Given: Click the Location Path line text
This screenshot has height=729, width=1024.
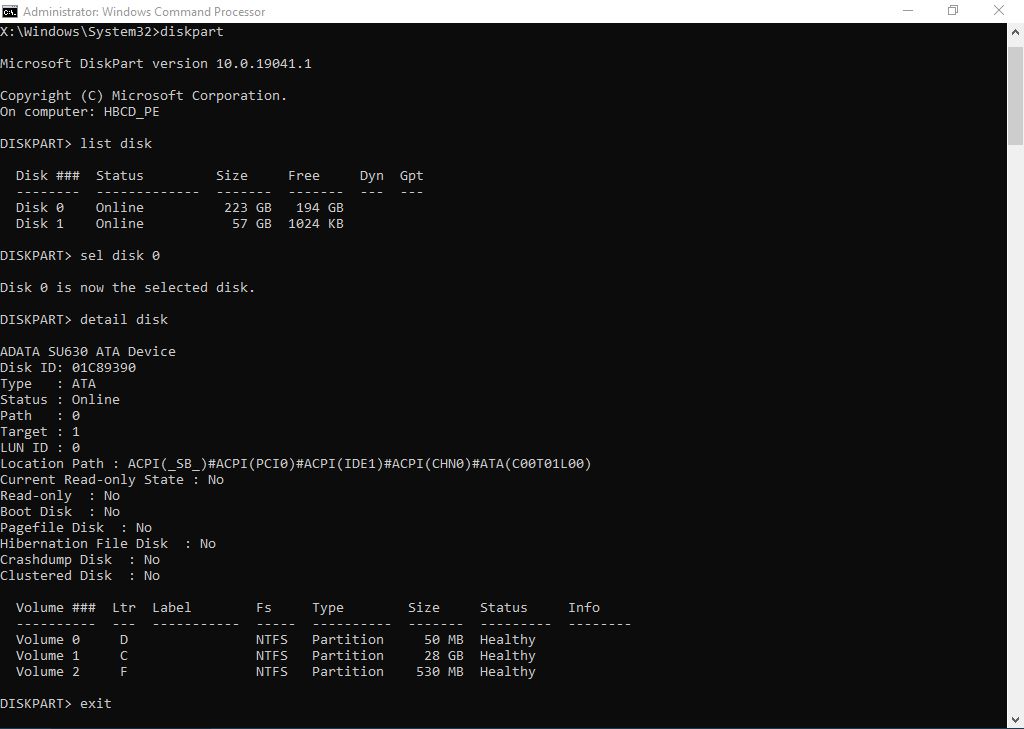Looking at the screenshot, I should coord(296,464).
